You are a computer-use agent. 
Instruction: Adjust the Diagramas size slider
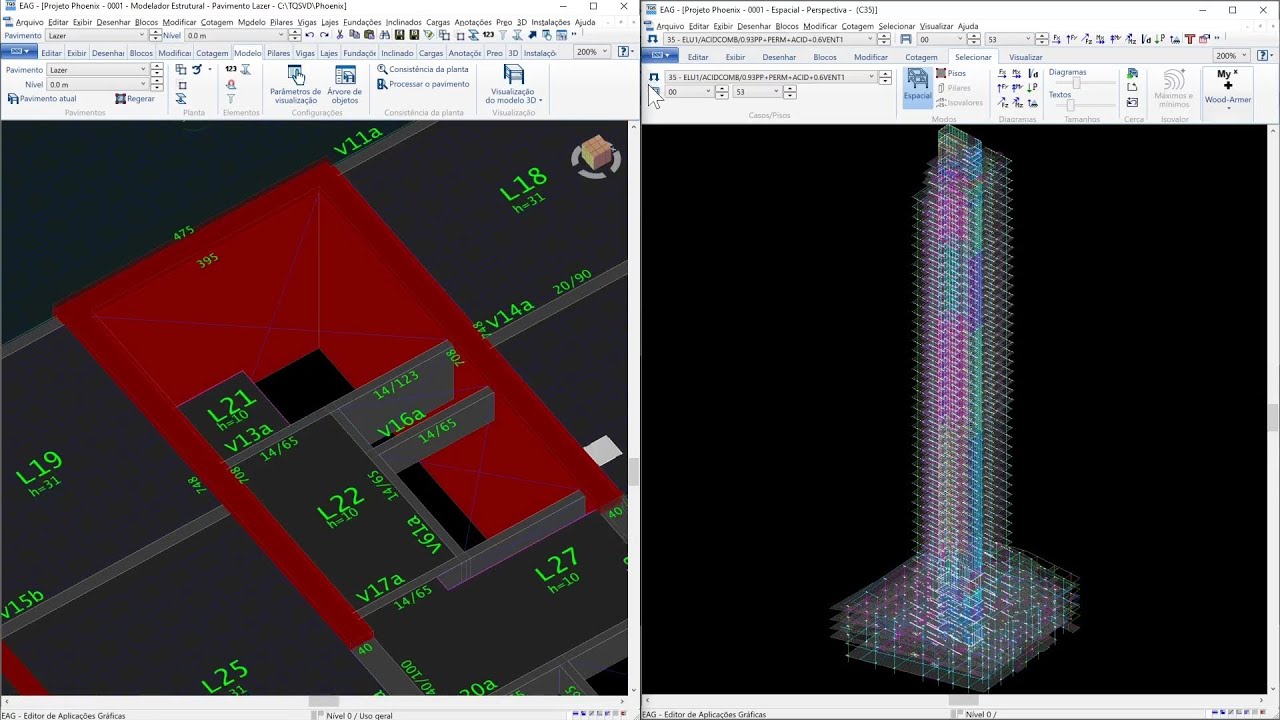point(1076,82)
